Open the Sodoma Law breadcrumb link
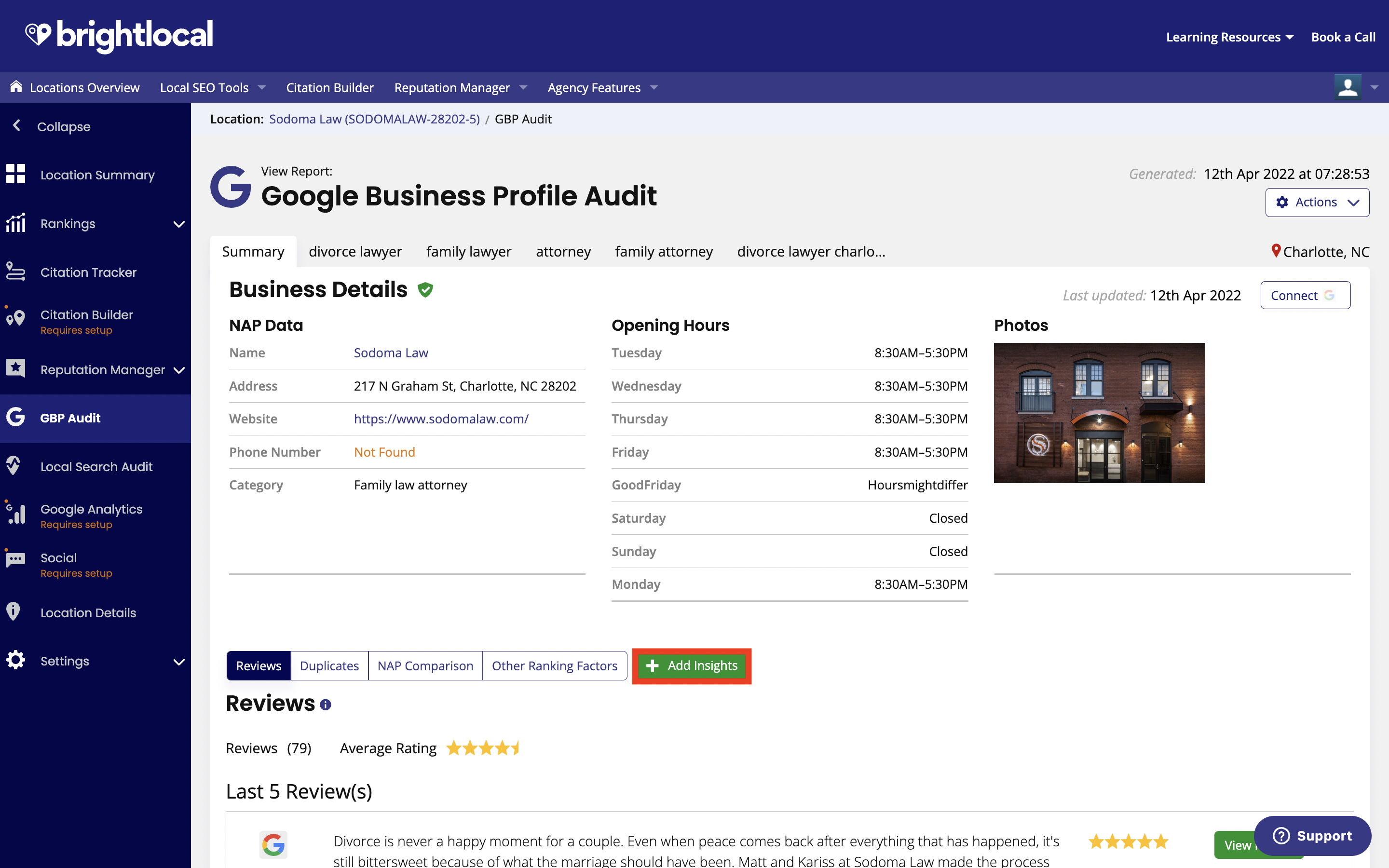The height and width of the screenshot is (868, 1389). [374, 119]
